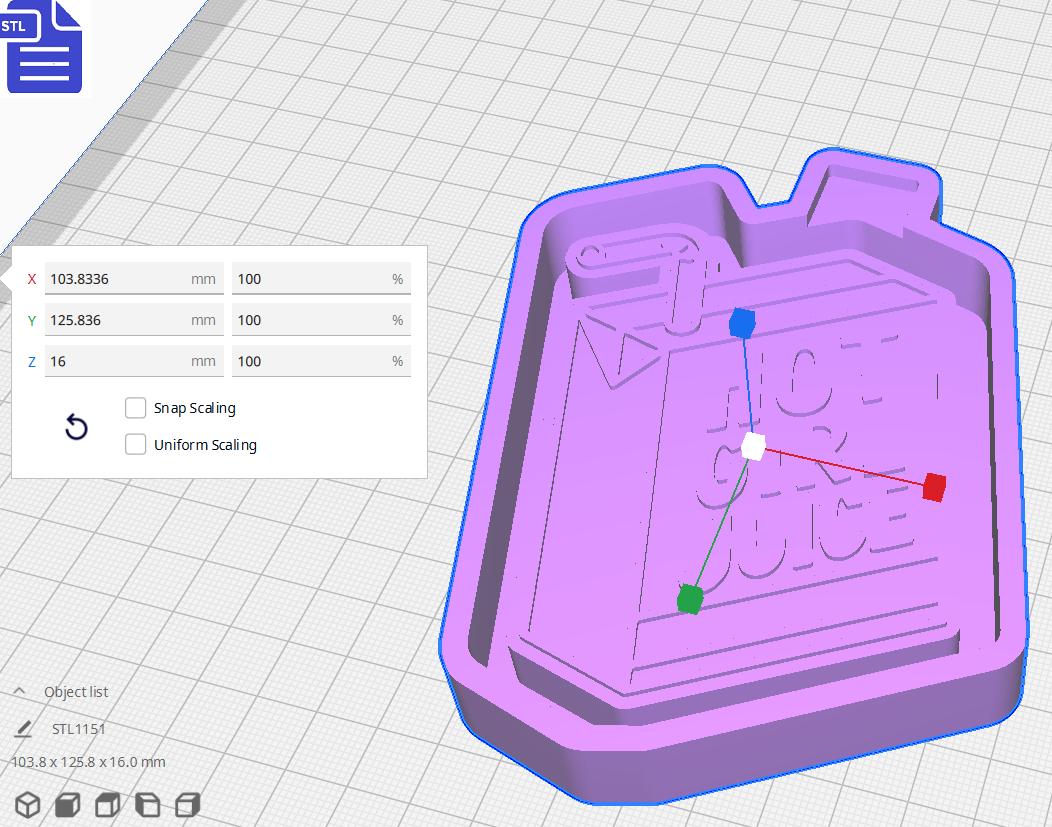The width and height of the screenshot is (1052, 827).
Task: Click the Y percentage field showing 100
Action: [321, 319]
